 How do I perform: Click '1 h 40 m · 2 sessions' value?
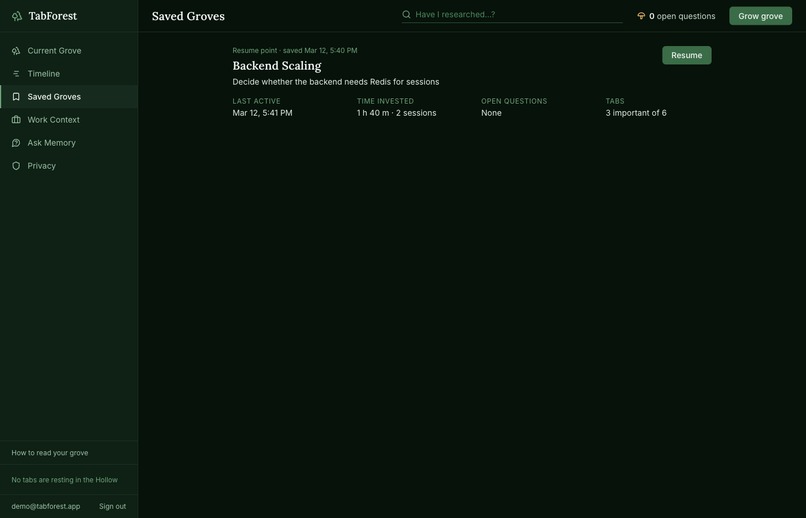(396, 113)
